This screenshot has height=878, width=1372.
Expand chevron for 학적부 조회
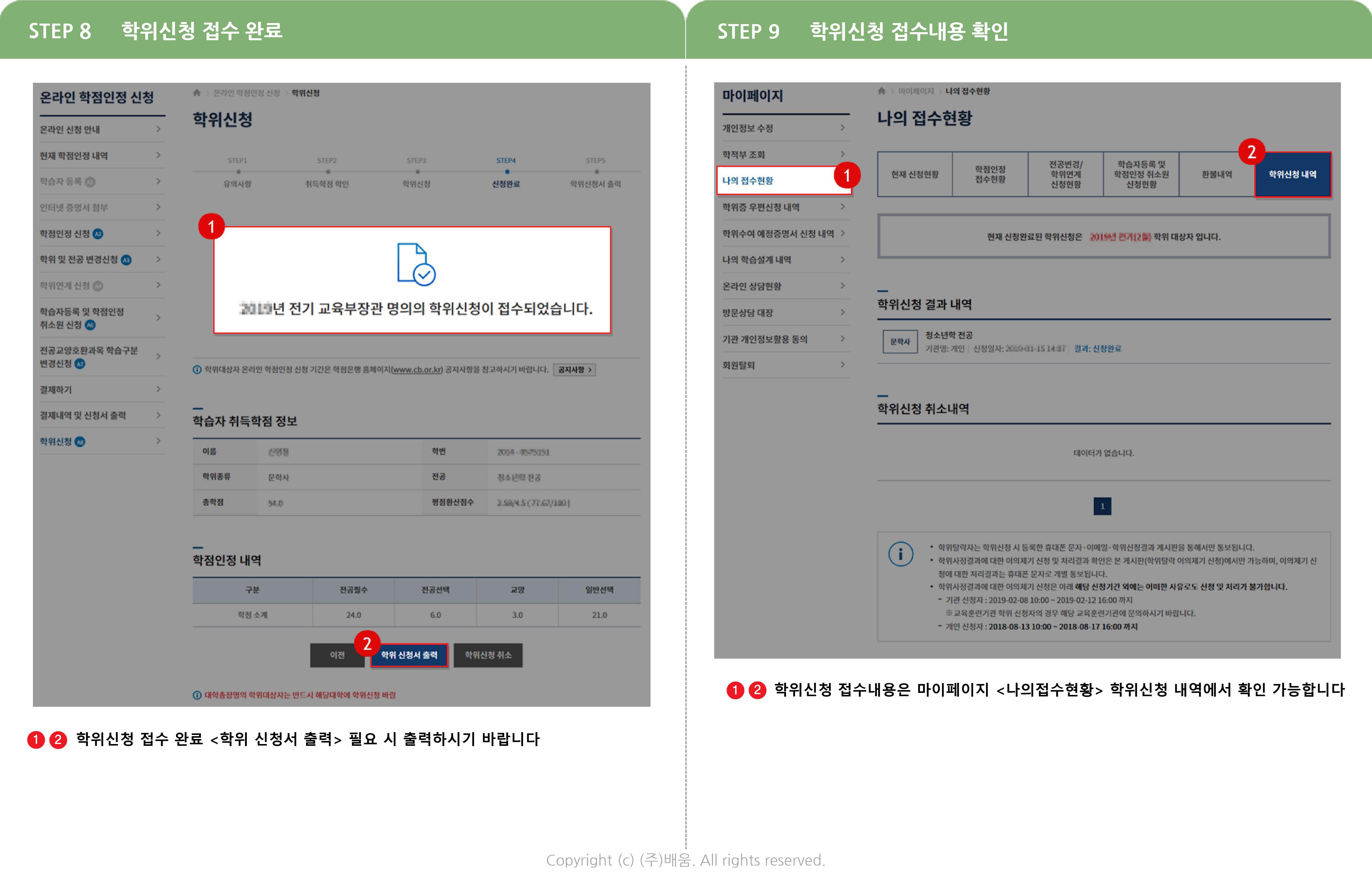843,154
